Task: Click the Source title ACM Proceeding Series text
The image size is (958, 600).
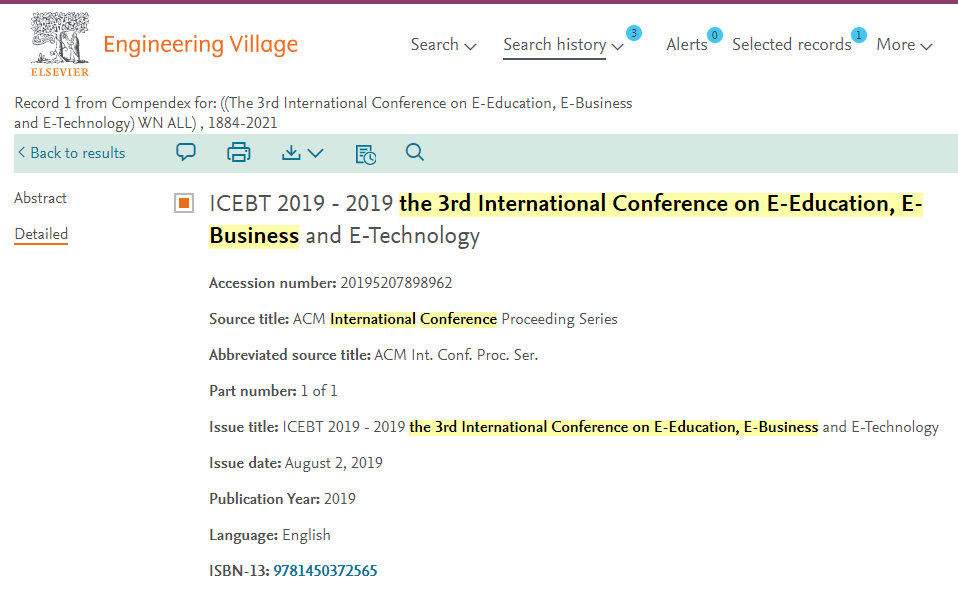Action: [x=455, y=319]
